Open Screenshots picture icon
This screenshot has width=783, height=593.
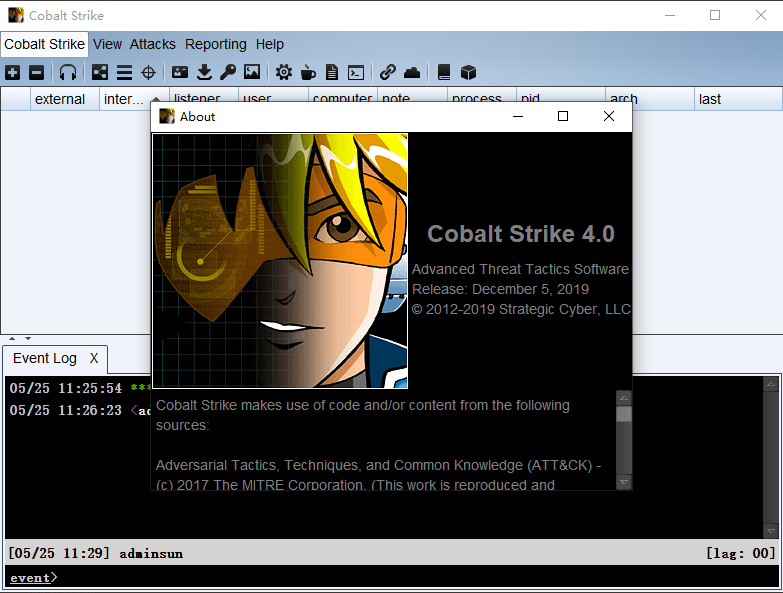(252, 73)
